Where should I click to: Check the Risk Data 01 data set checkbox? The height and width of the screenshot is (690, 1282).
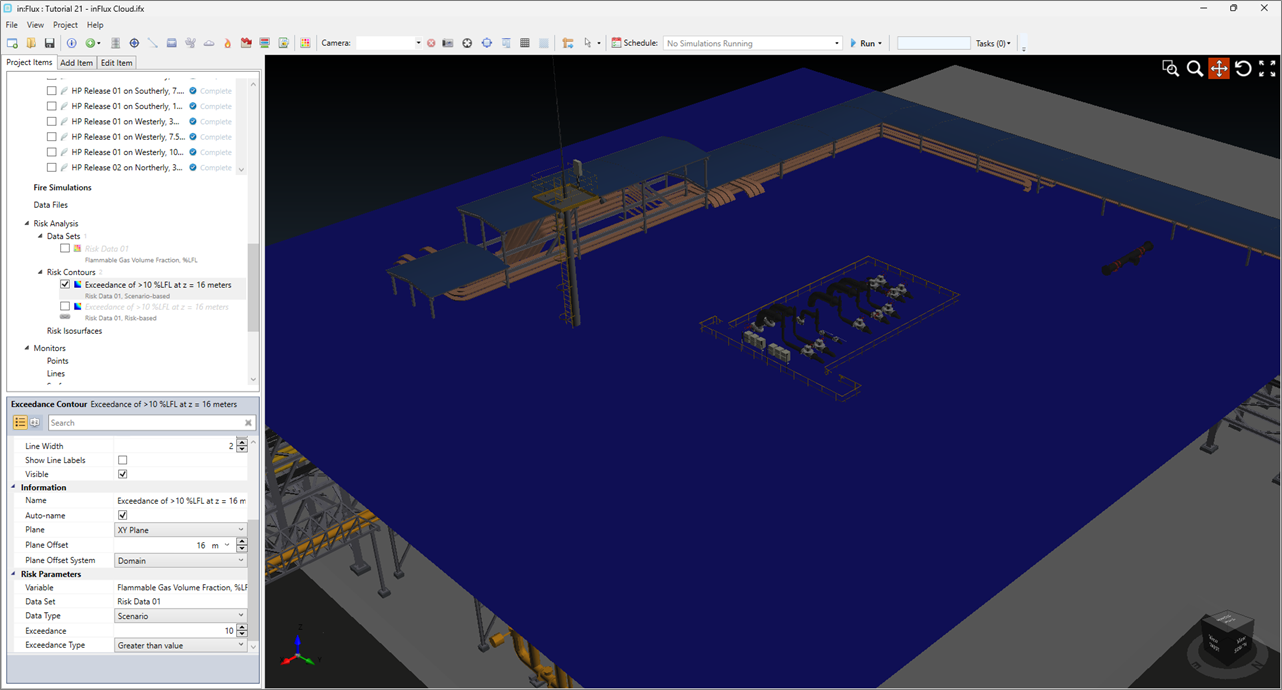pos(65,248)
